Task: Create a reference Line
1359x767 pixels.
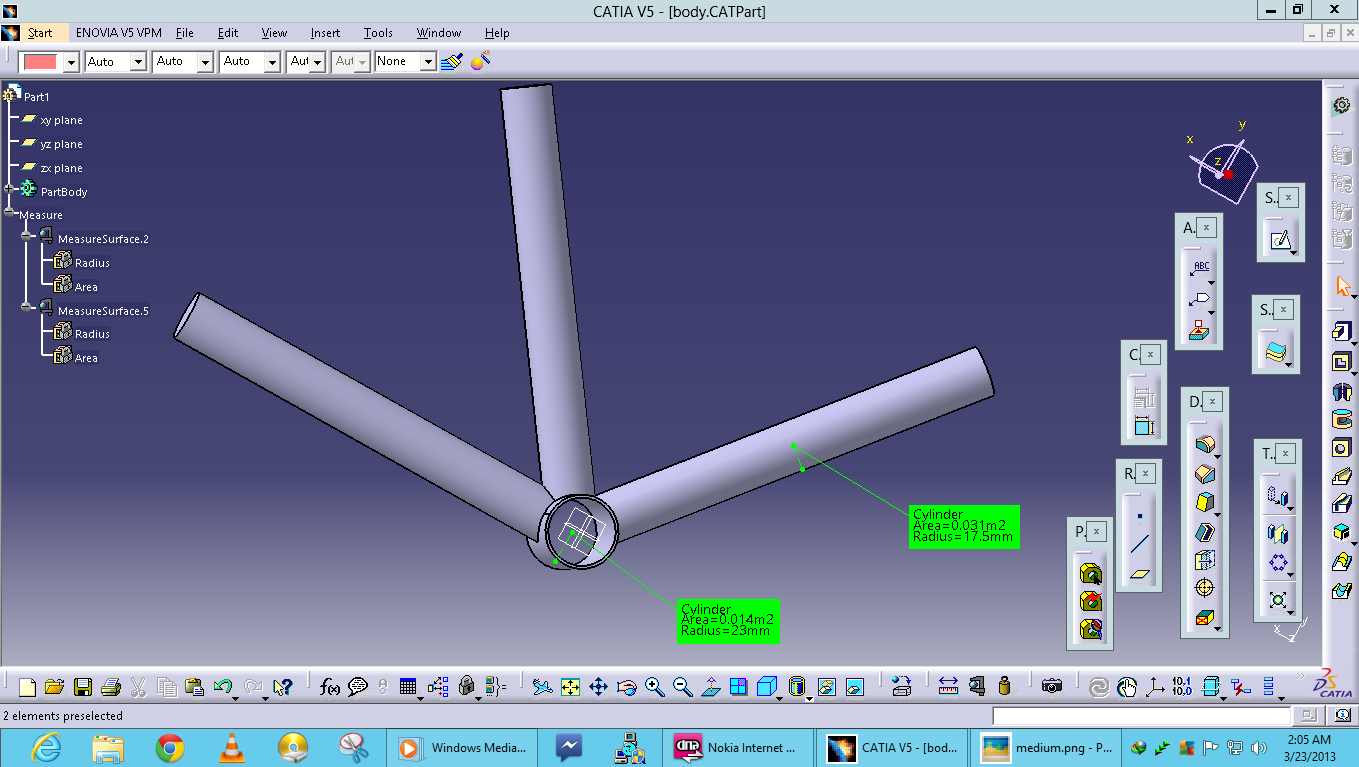Action: point(1140,545)
